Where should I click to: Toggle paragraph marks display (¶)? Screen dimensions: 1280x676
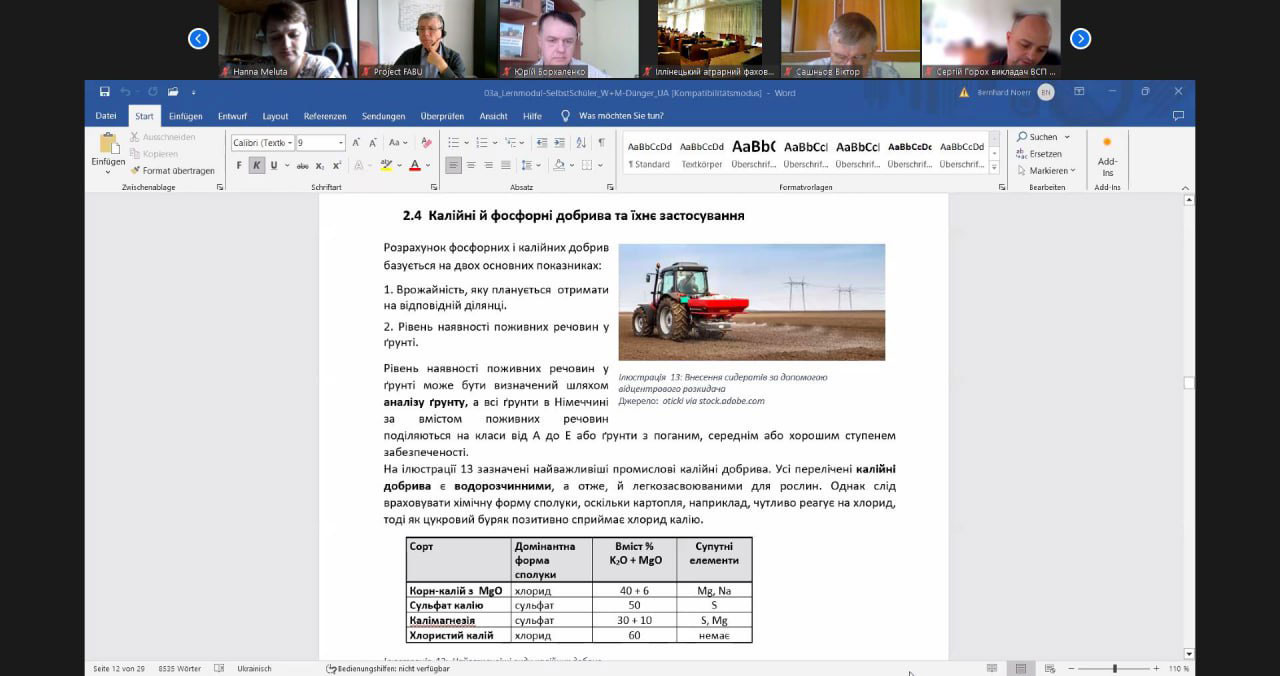601,143
